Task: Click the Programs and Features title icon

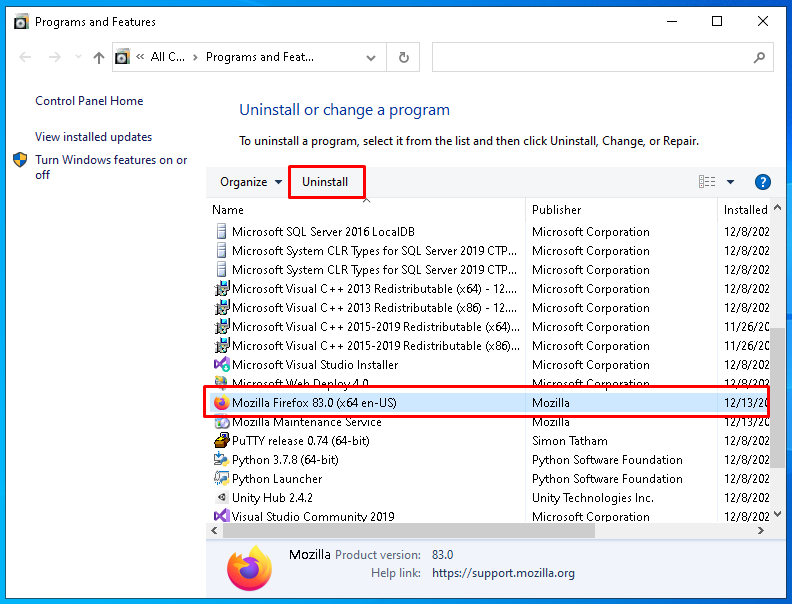Action: click(21, 22)
